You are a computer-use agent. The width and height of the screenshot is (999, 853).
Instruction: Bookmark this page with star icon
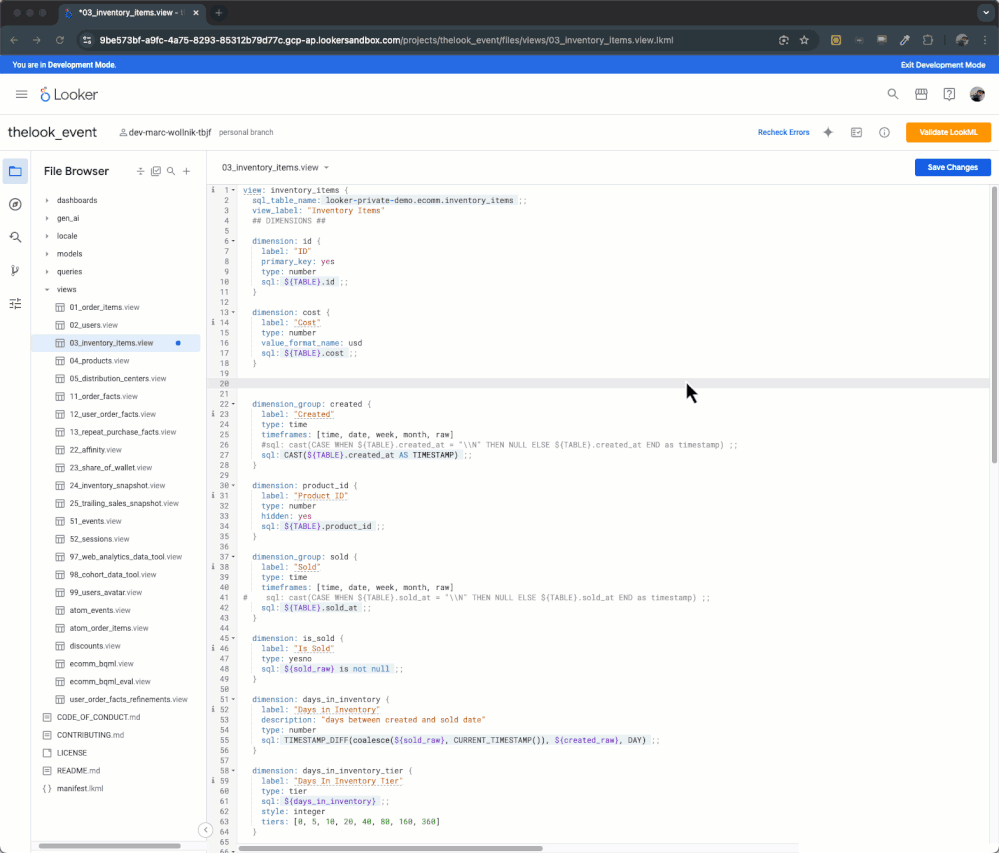coord(804,40)
